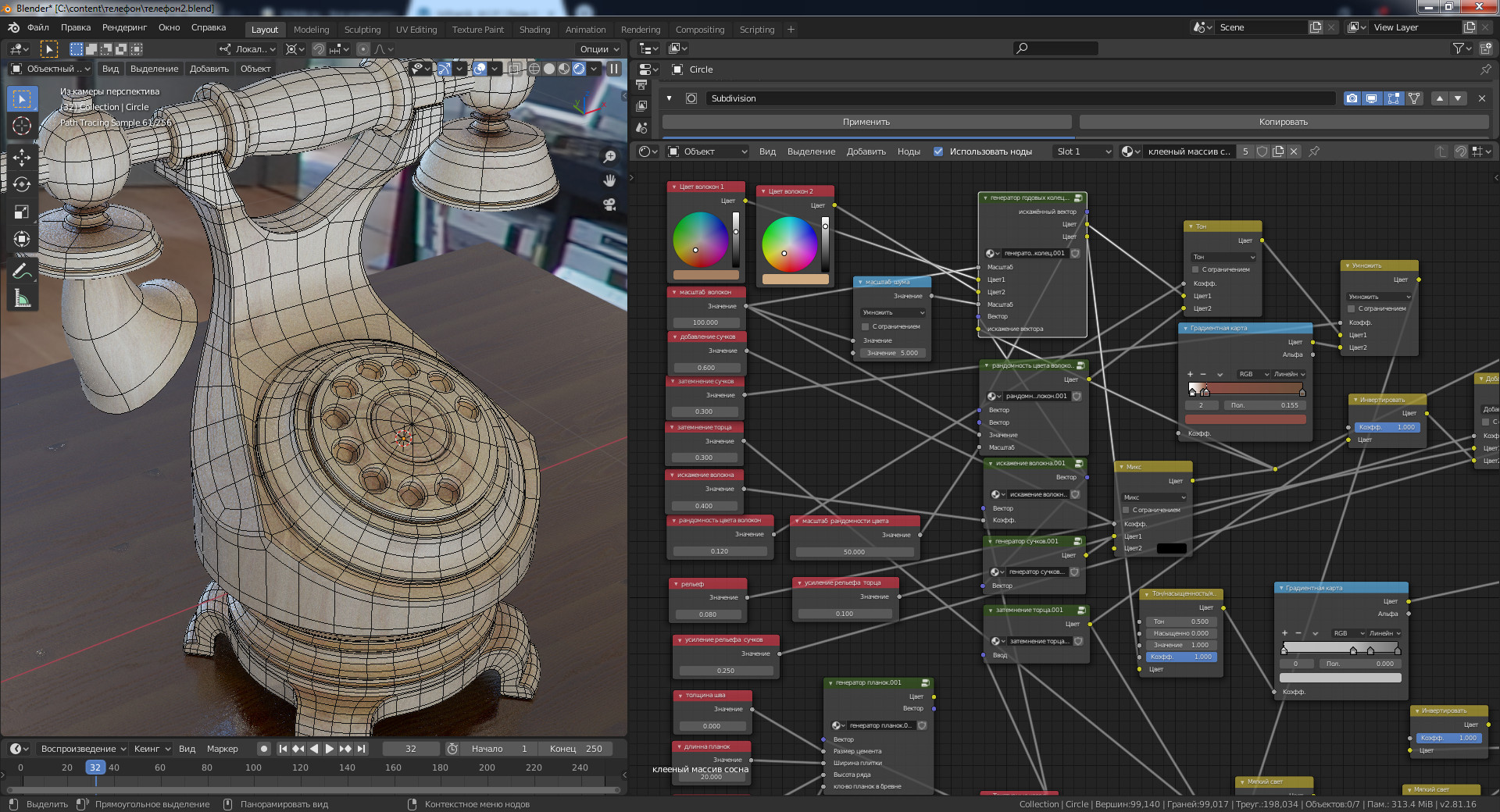Click the 'Применить' button

pyautogui.click(x=866, y=122)
